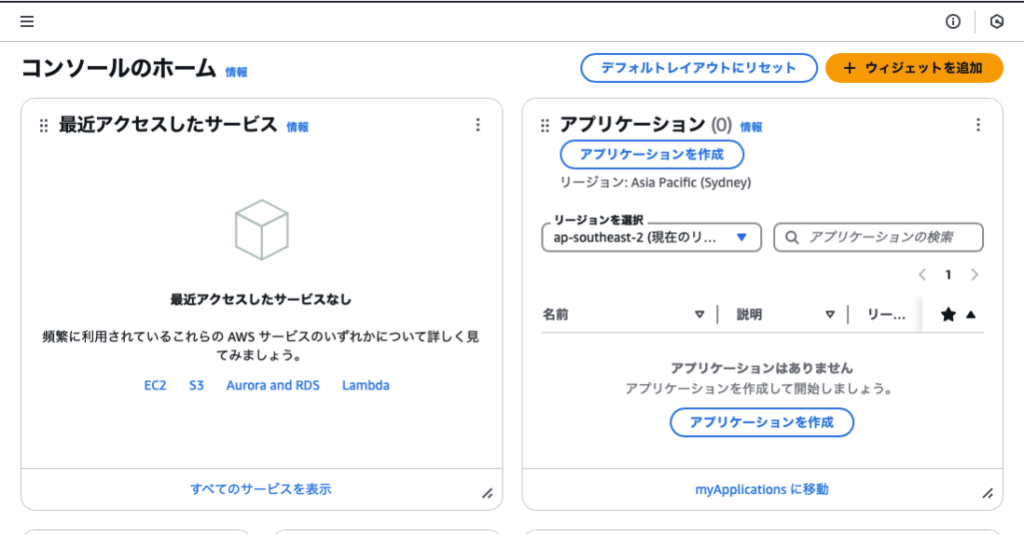The image size is (1024, 535).
Task: Open Applications widget three-dot options menu
Action: (978, 125)
